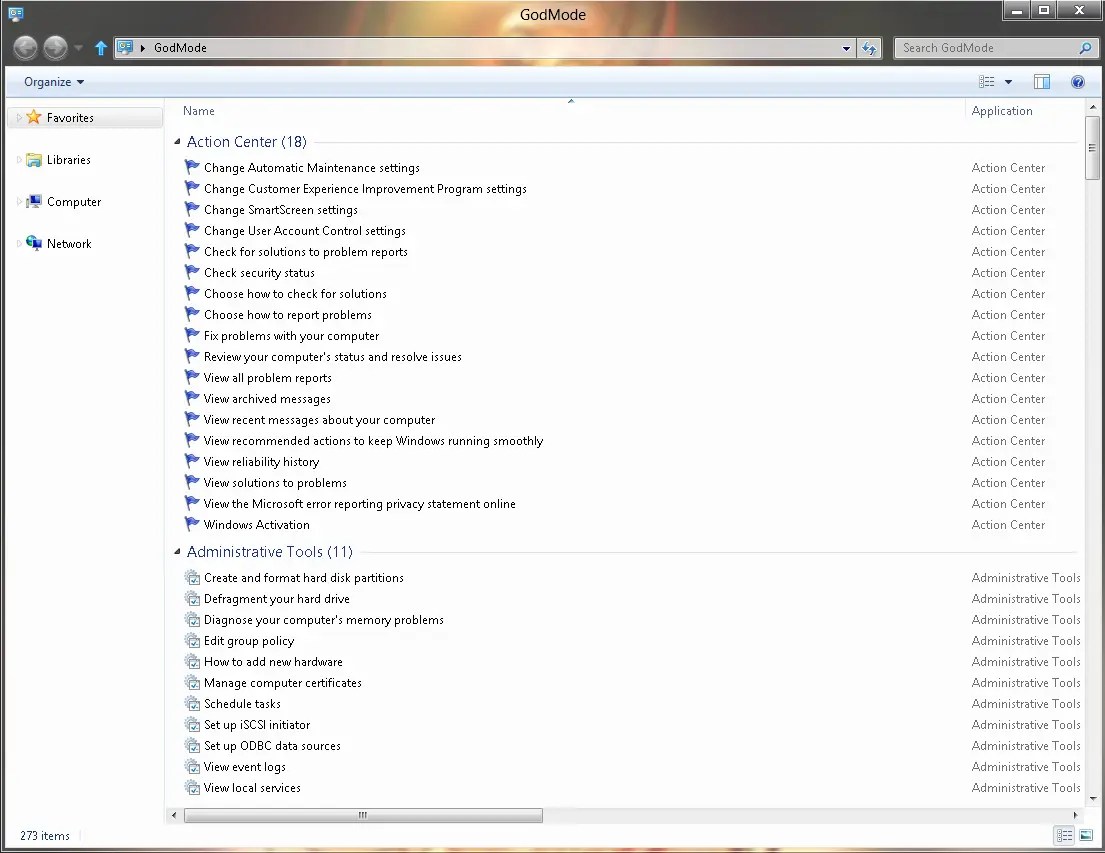
Task: Select View solutions to problems
Action: coord(275,482)
